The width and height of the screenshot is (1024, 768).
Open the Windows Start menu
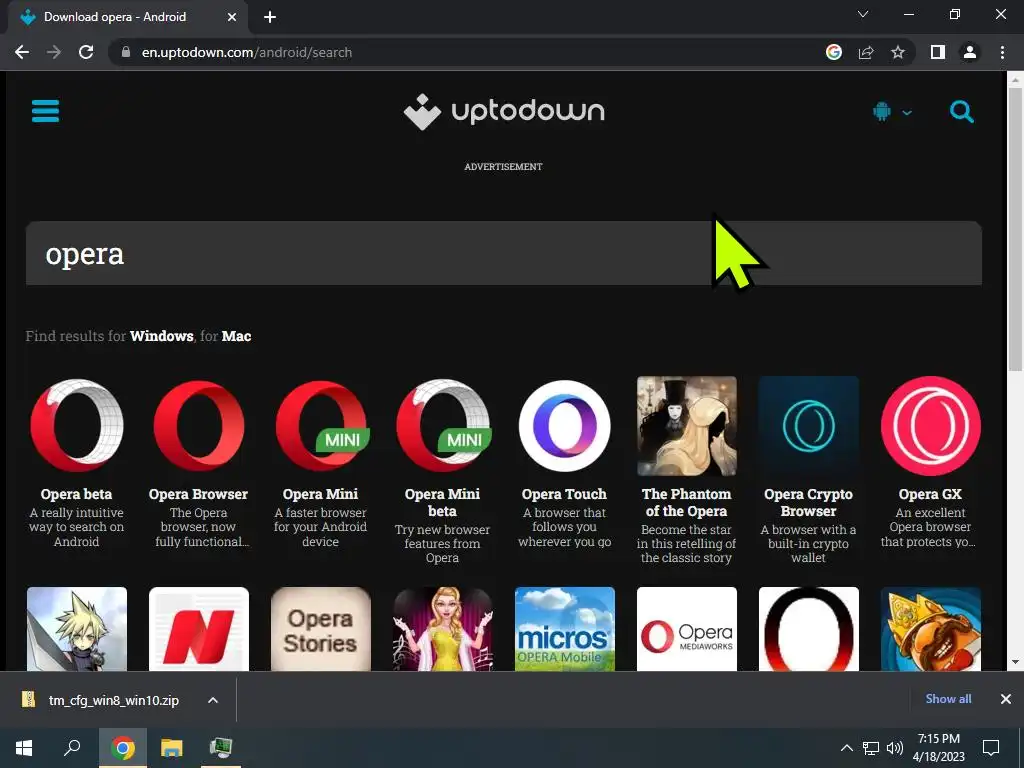coord(24,747)
